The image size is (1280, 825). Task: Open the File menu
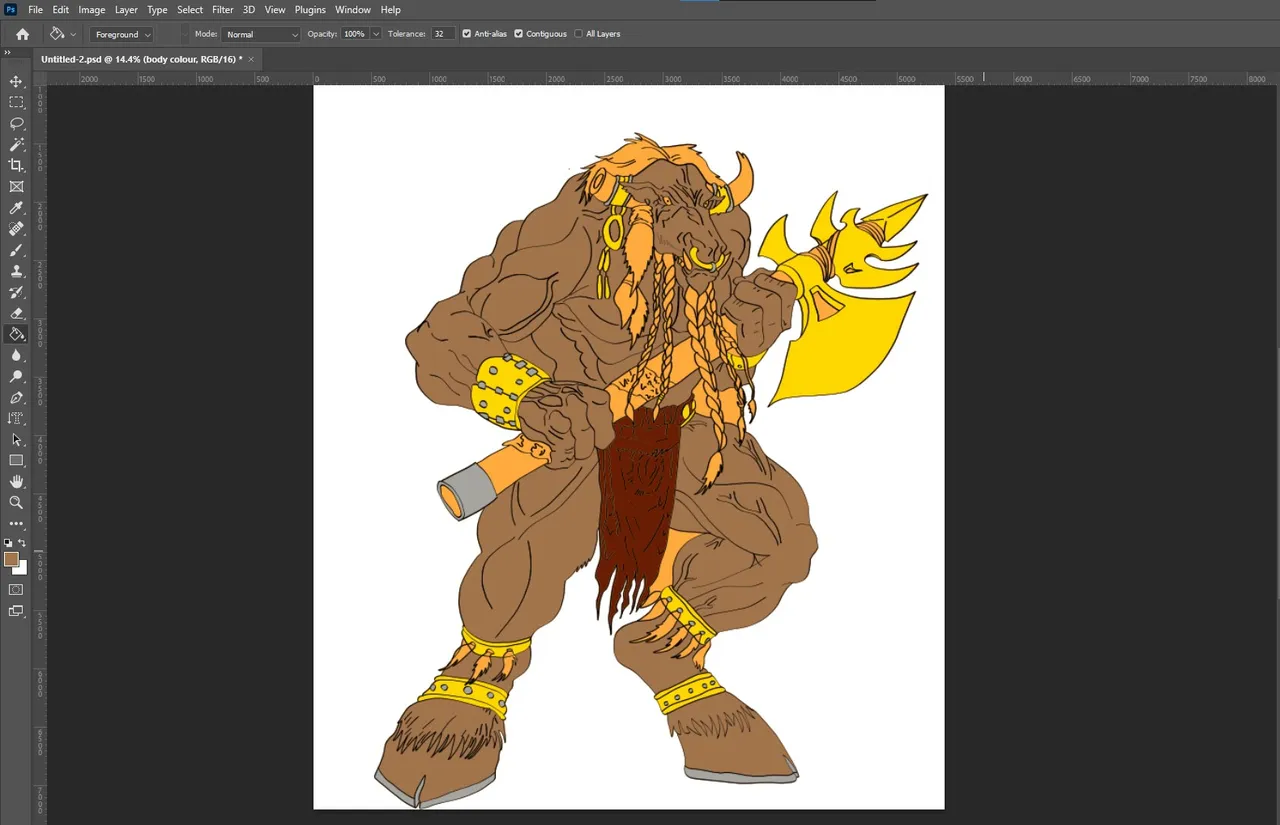[x=36, y=10]
